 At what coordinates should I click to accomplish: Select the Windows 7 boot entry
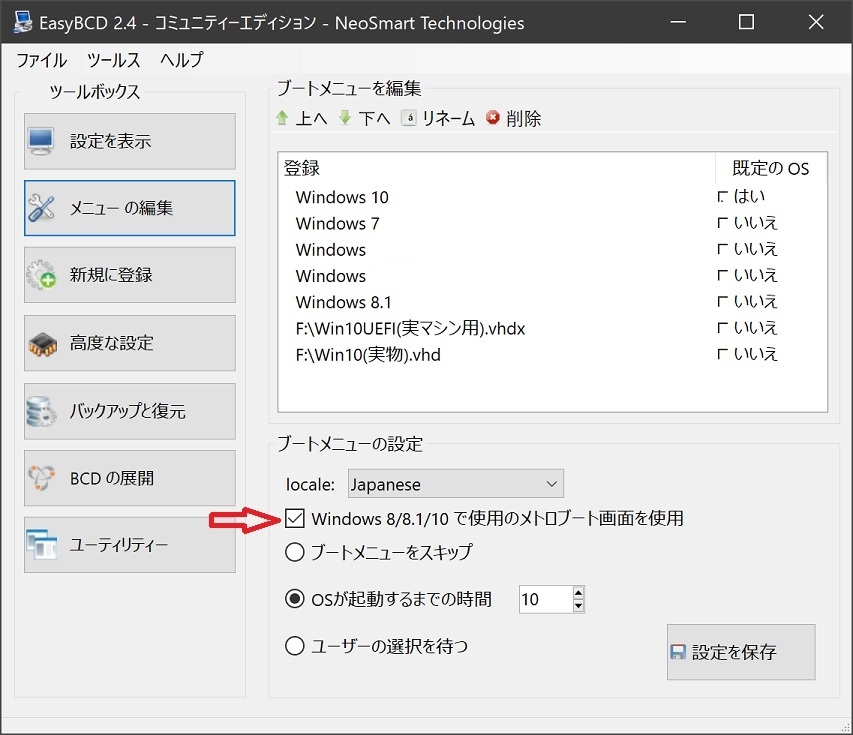point(337,223)
